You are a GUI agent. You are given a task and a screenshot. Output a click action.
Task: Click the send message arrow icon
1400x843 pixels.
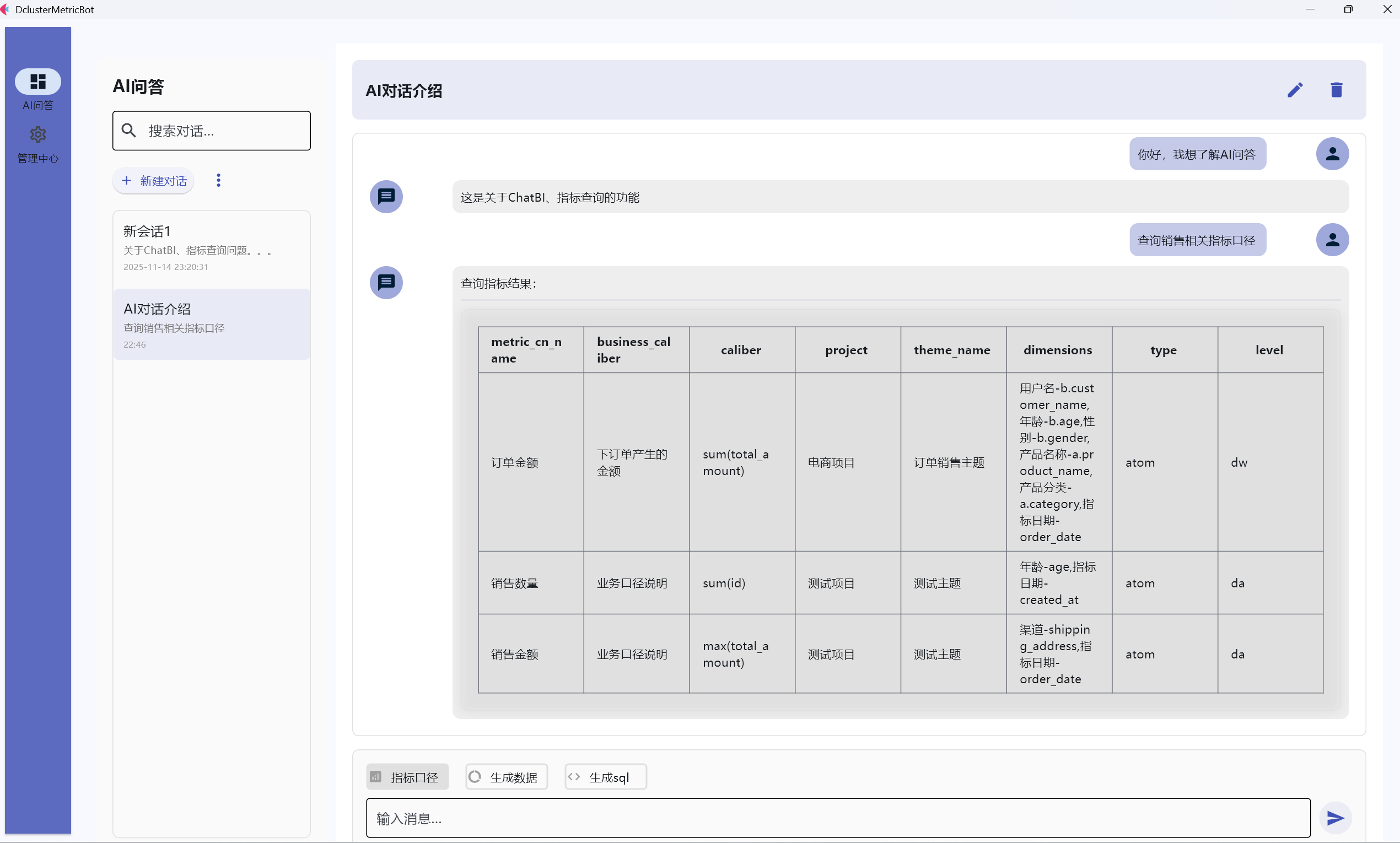[1335, 818]
